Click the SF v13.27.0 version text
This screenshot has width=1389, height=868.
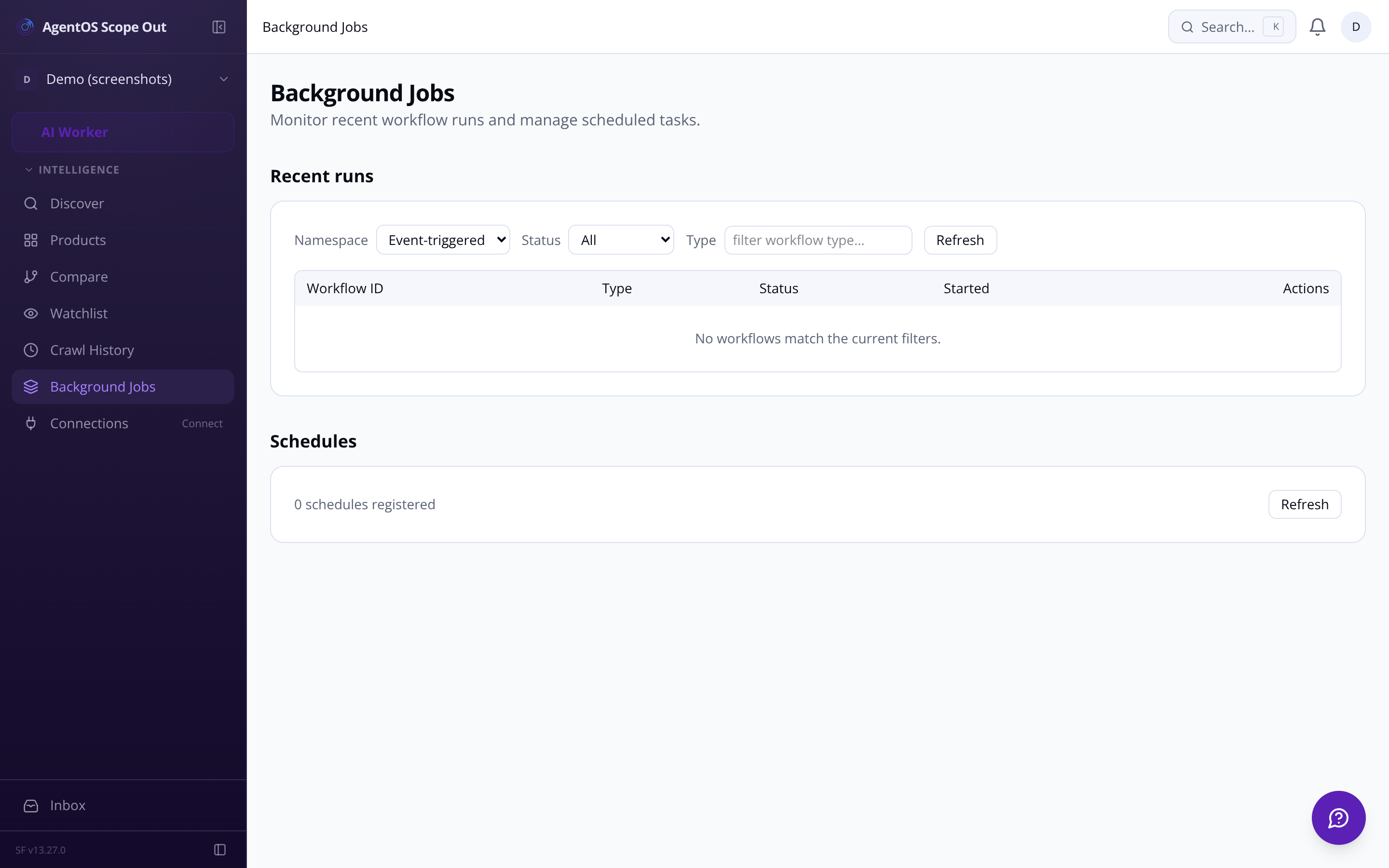click(x=40, y=850)
